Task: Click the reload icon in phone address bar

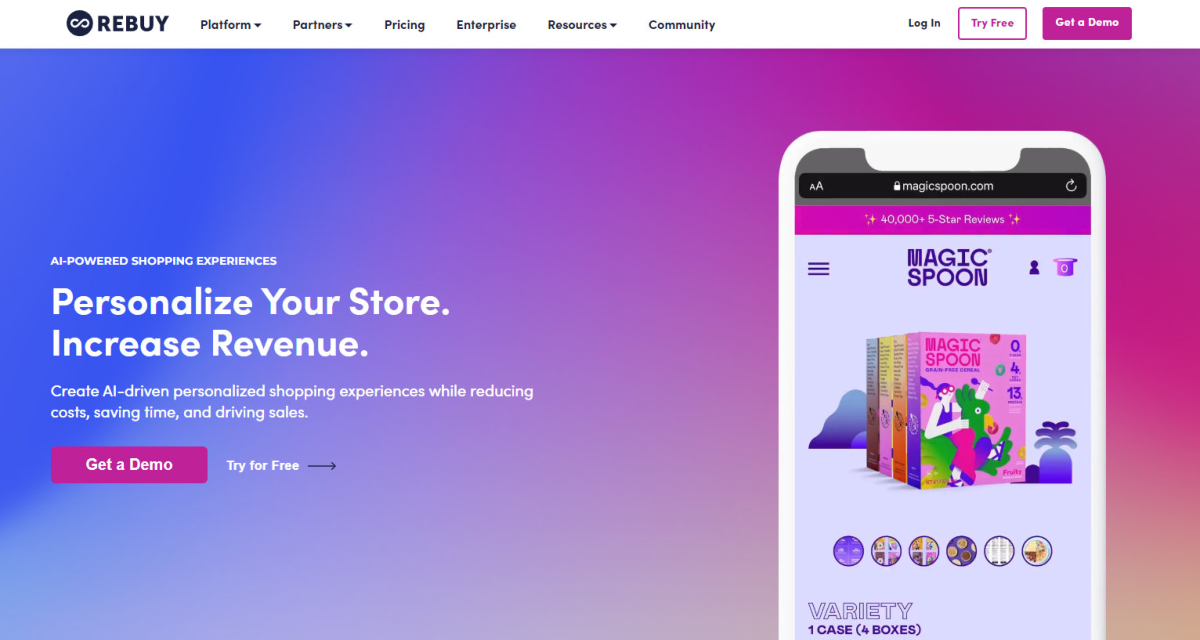Action: coord(1071,186)
